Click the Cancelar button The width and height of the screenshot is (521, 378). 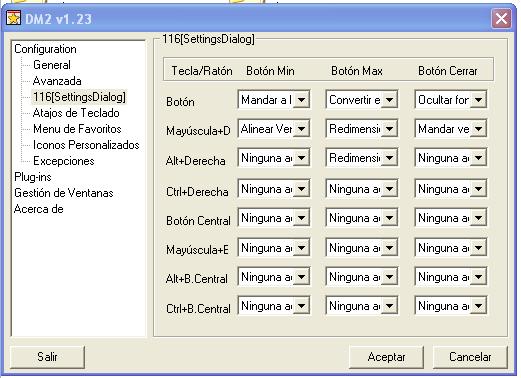(470, 357)
